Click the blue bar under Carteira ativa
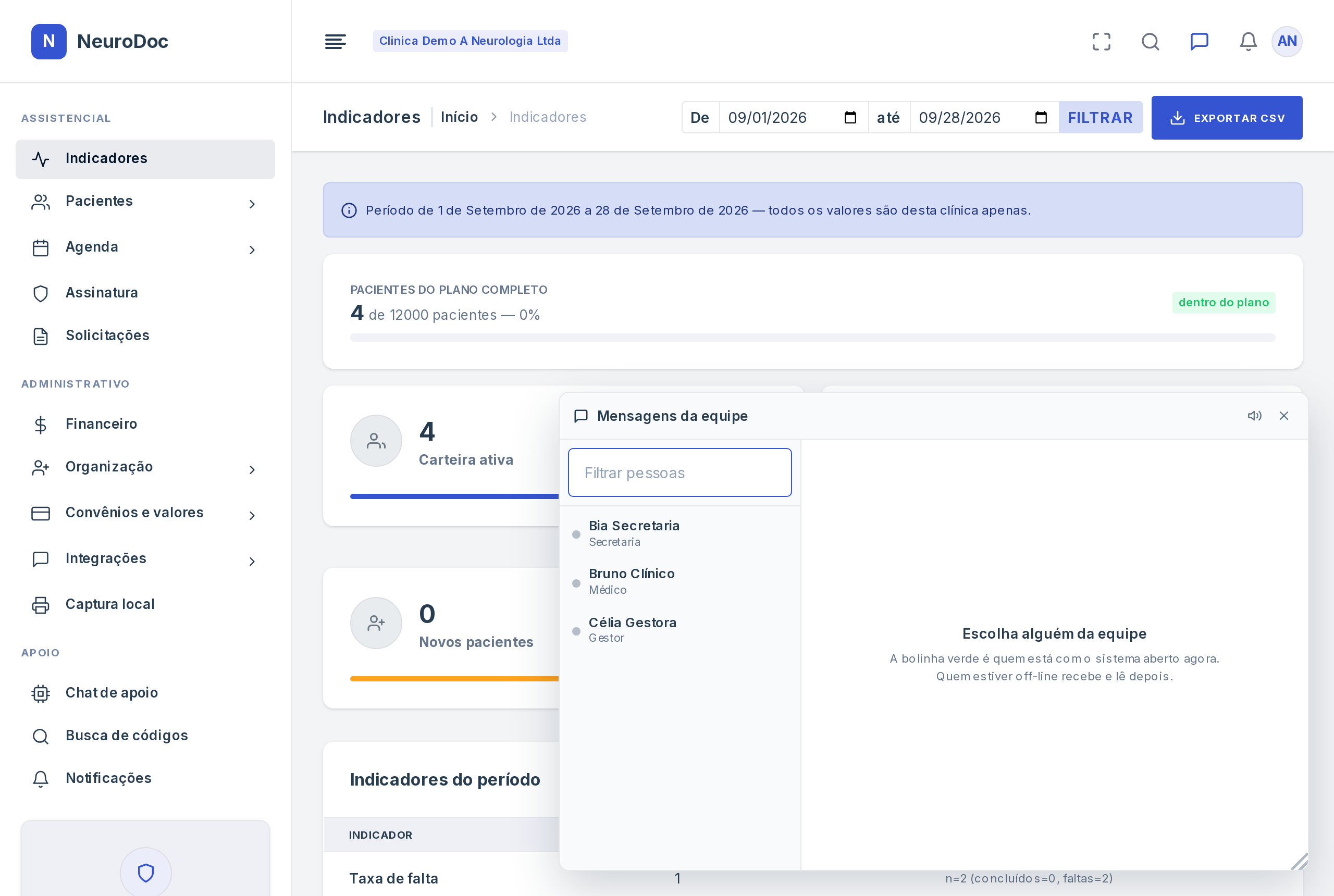Viewport: 1334px width, 896px height. pyautogui.click(x=454, y=496)
